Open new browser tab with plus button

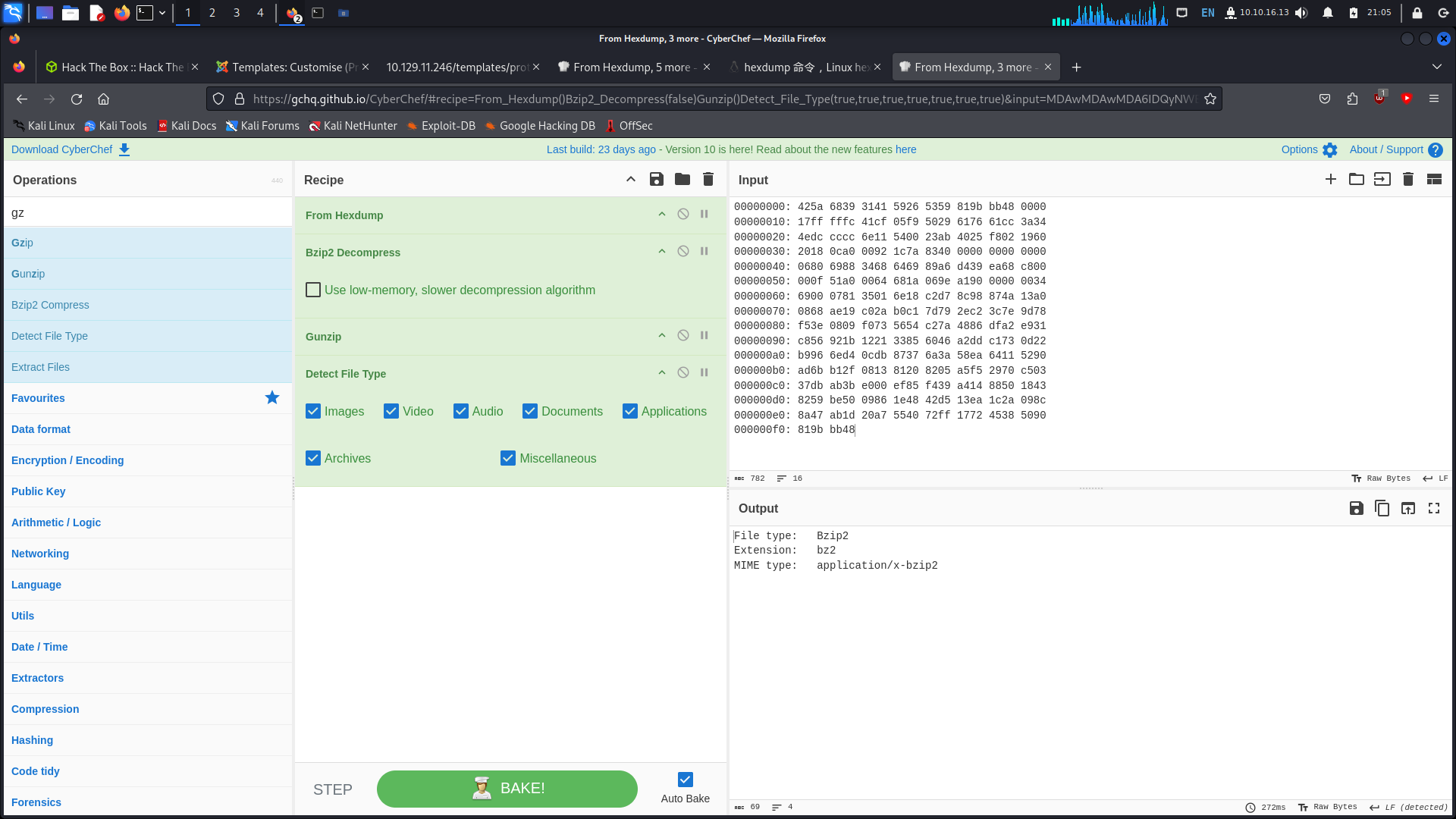[1076, 67]
